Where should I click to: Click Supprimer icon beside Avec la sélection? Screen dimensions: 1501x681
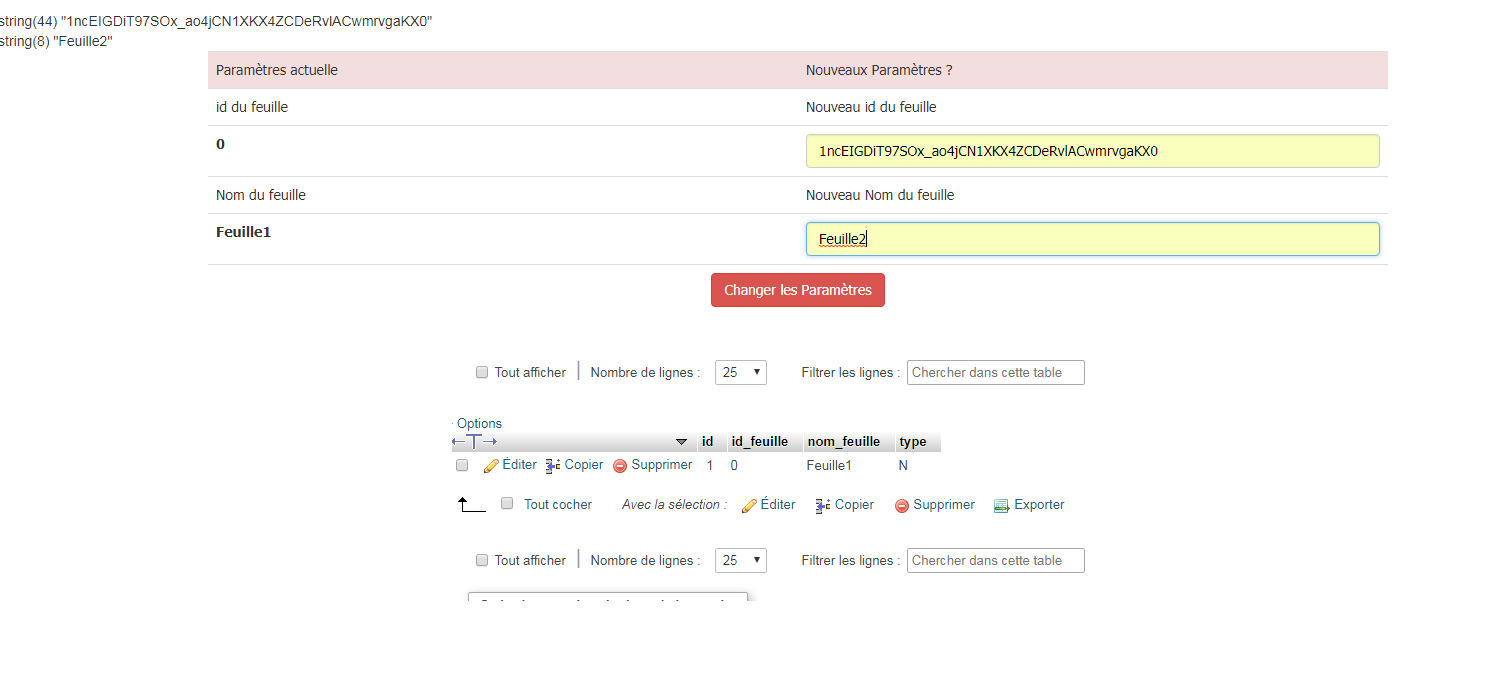(902, 506)
